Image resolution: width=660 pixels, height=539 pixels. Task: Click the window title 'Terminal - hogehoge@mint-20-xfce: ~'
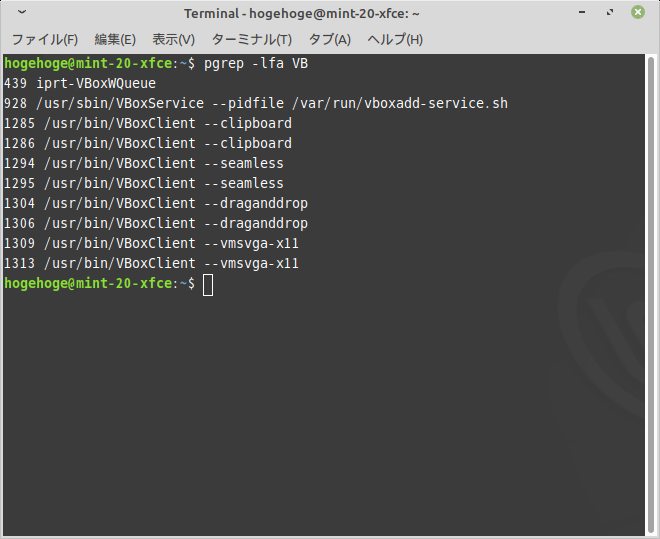(302, 13)
